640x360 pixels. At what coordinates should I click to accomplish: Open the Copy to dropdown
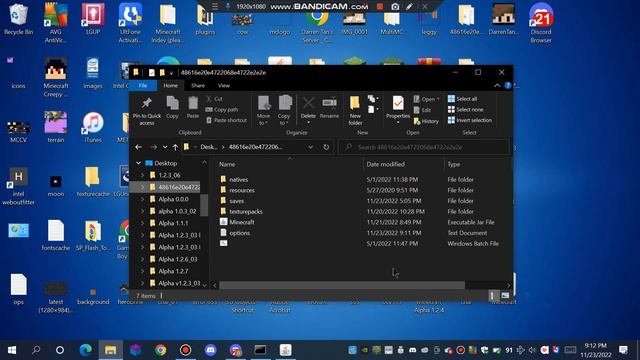click(284, 111)
